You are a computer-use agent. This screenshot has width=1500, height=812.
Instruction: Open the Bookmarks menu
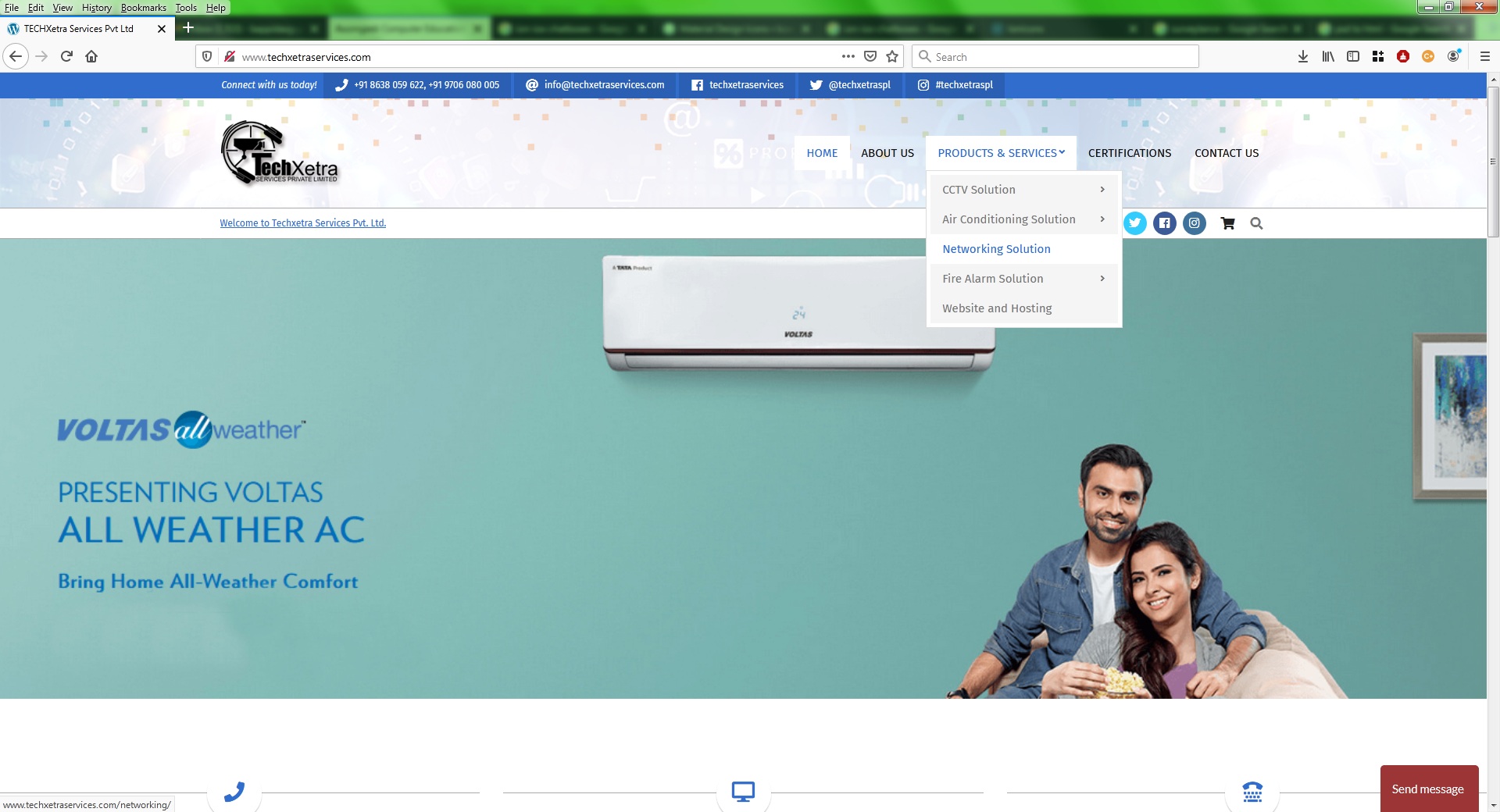coord(143,7)
